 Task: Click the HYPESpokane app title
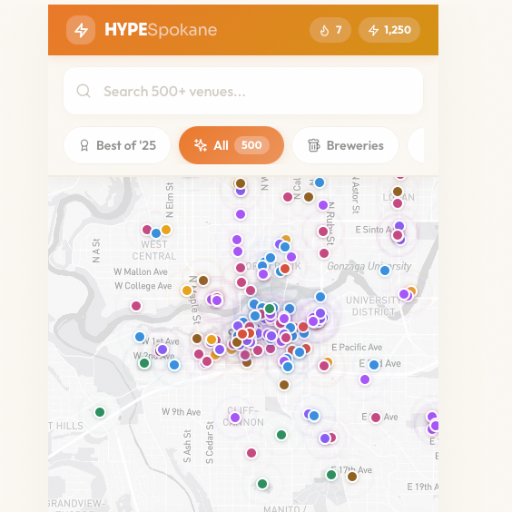[x=161, y=30]
